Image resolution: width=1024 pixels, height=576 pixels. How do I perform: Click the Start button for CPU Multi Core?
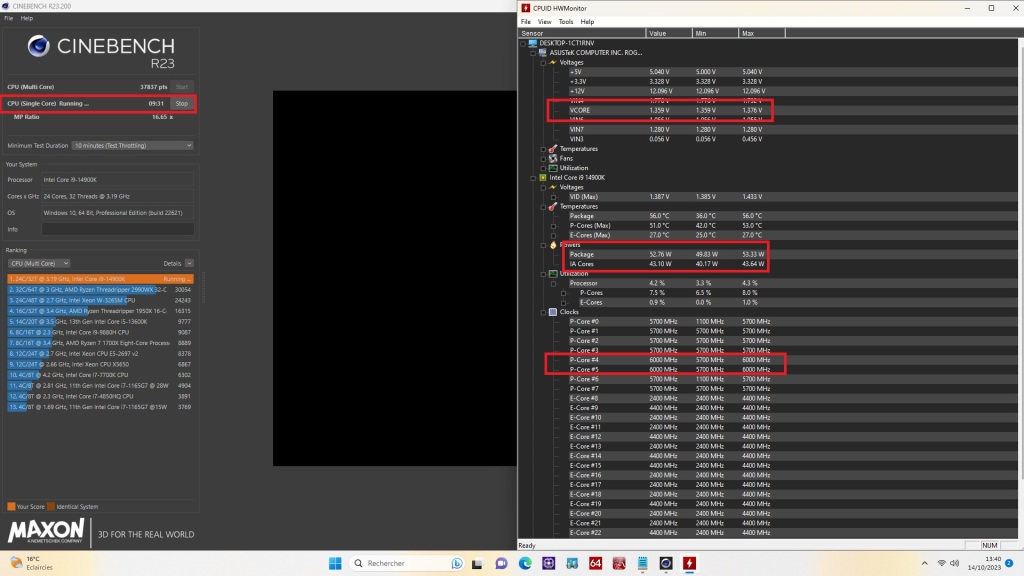[x=182, y=87]
